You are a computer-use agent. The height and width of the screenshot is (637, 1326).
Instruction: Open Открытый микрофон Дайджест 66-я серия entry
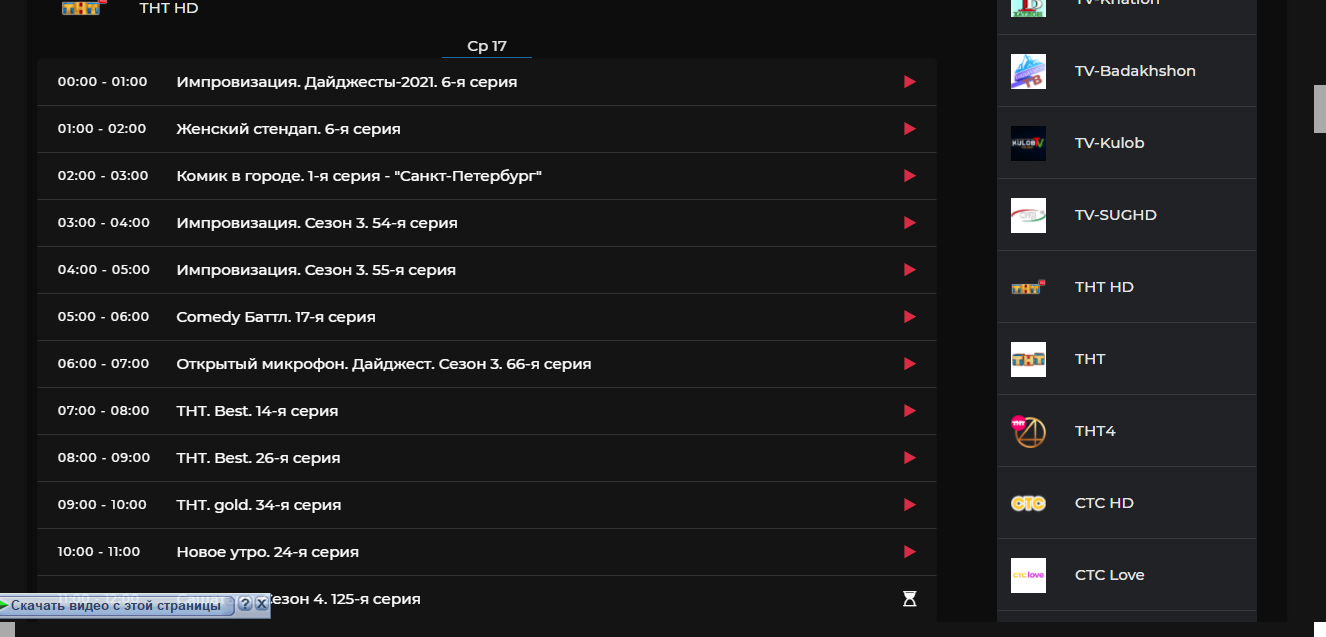point(383,364)
